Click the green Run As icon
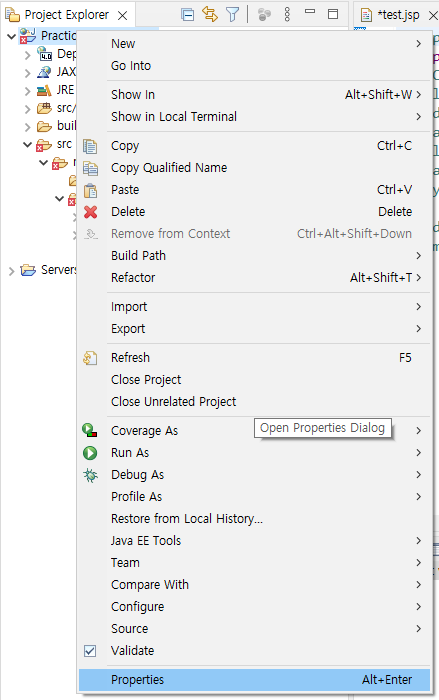Viewport: 439px width, 700px height. click(x=90, y=453)
